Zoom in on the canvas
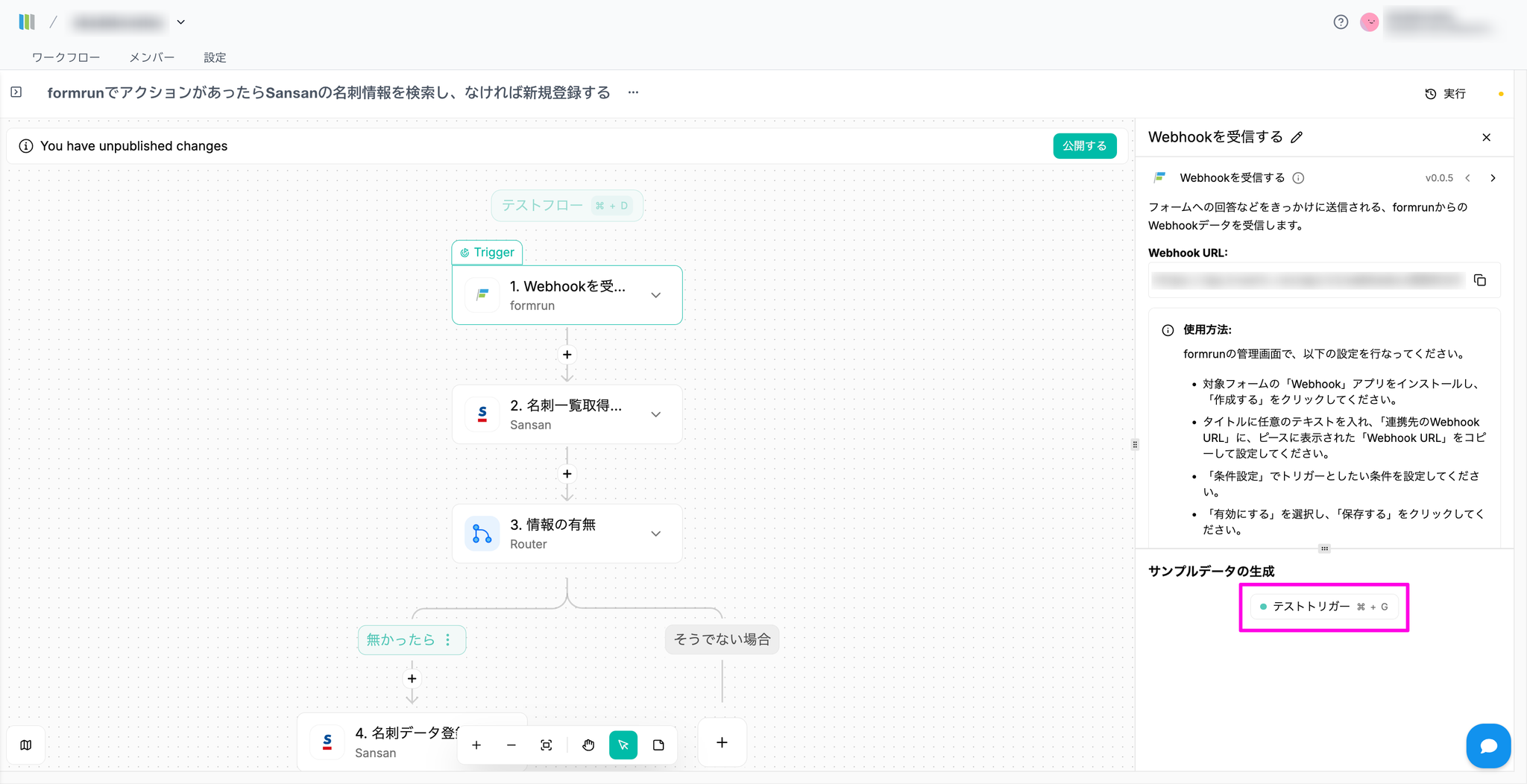 476,745
